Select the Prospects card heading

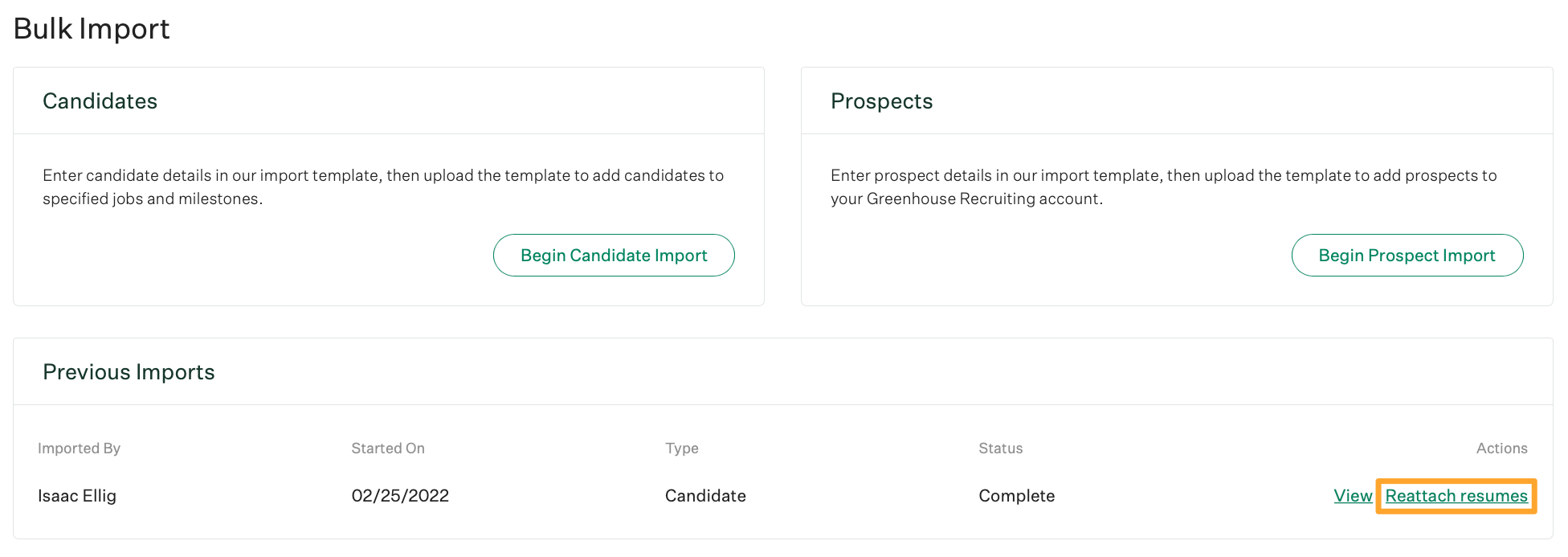[881, 101]
